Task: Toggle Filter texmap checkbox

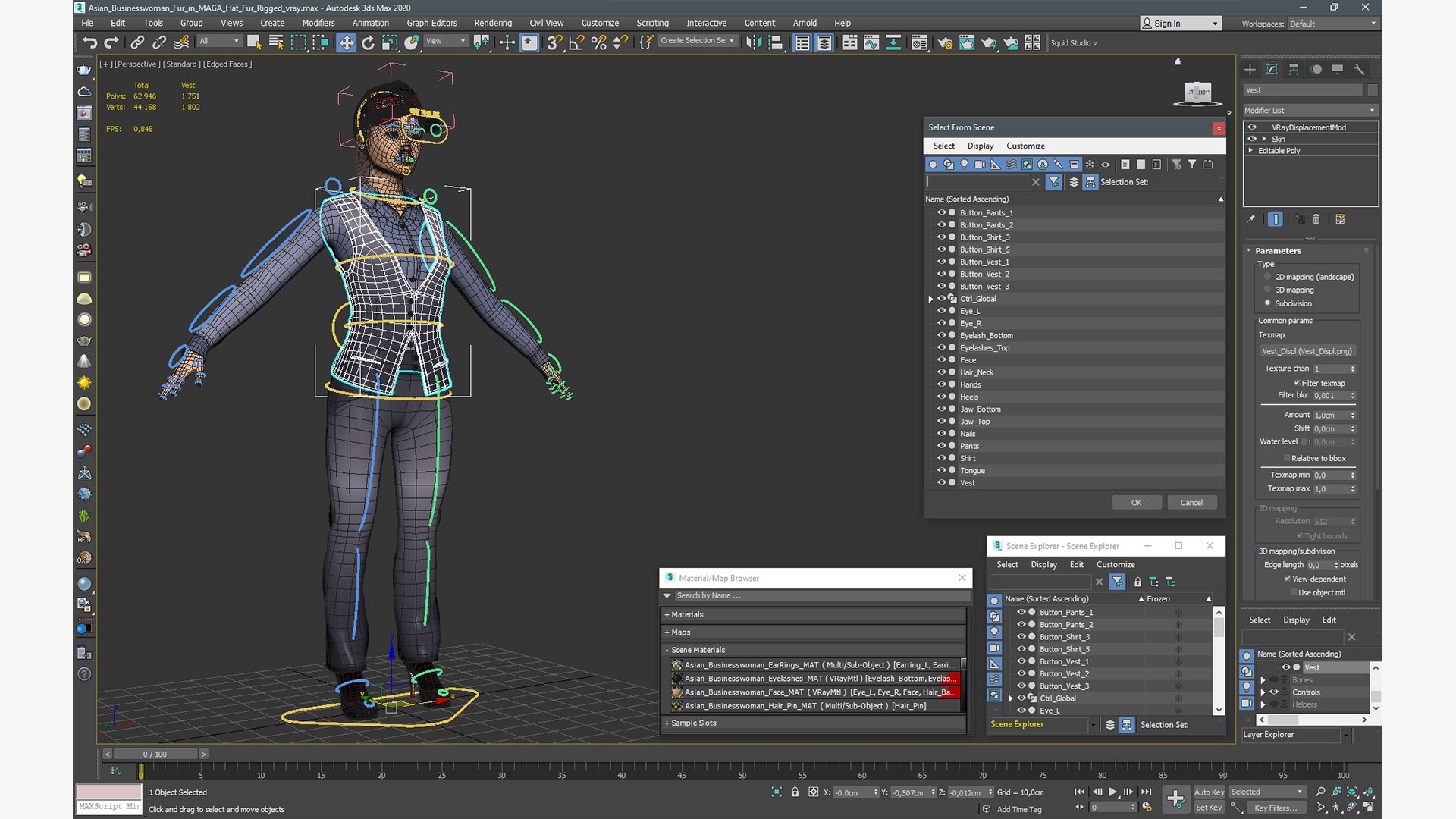Action: click(x=1297, y=383)
